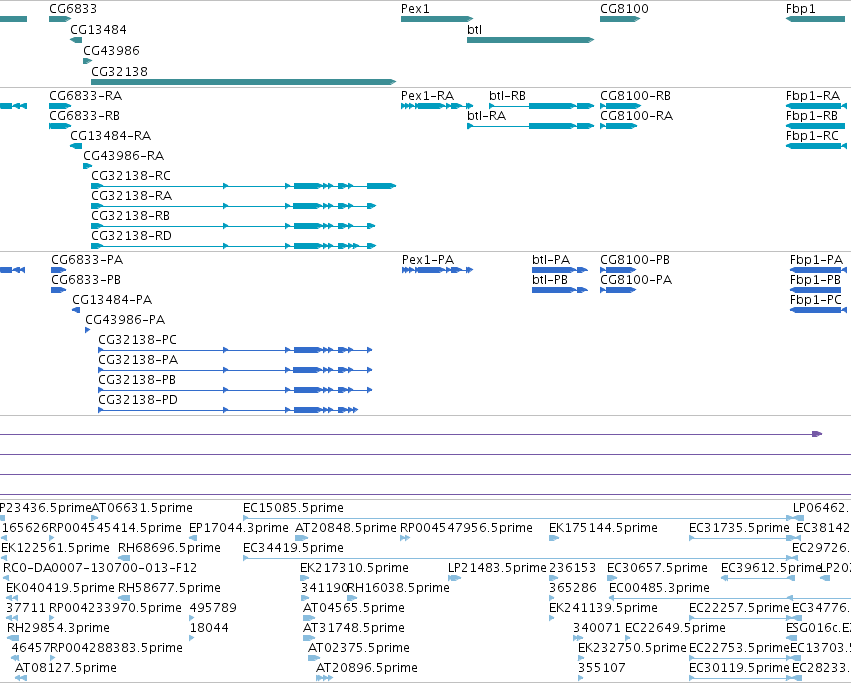
Task: Click the CG13484-RA transcript label
Action: click(x=111, y=136)
